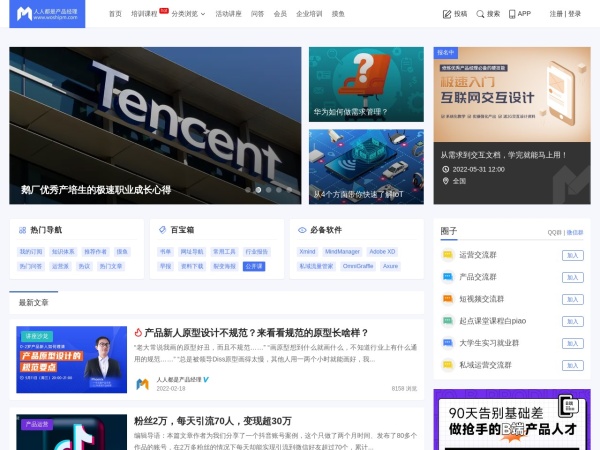This screenshot has width=600, height=450.
Task: Join the 产品交流群 with 加入 button
Action: click(572, 277)
